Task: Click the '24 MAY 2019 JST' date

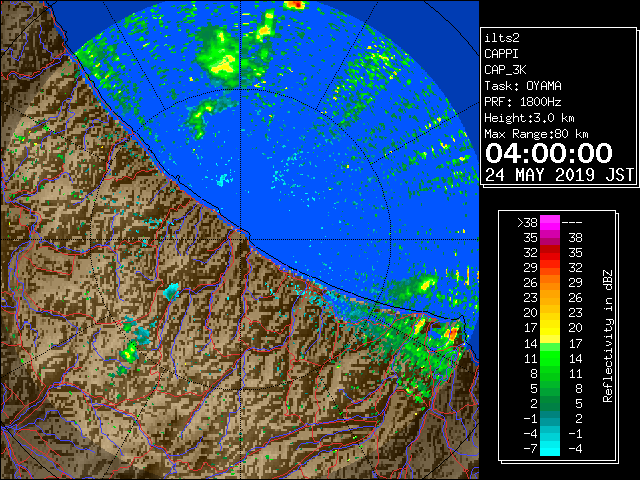Action: [x=559, y=175]
